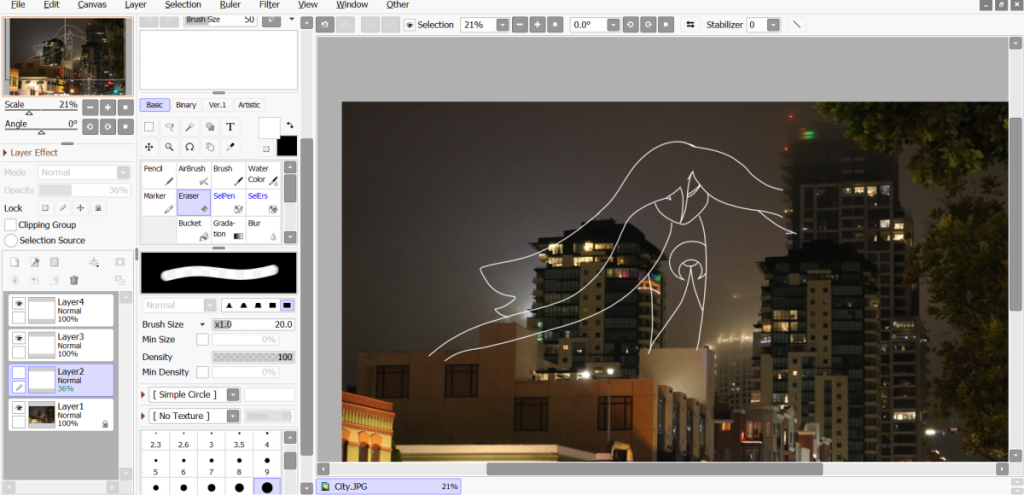Open the Filter menu
This screenshot has width=1024, height=495.
[269, 5]
